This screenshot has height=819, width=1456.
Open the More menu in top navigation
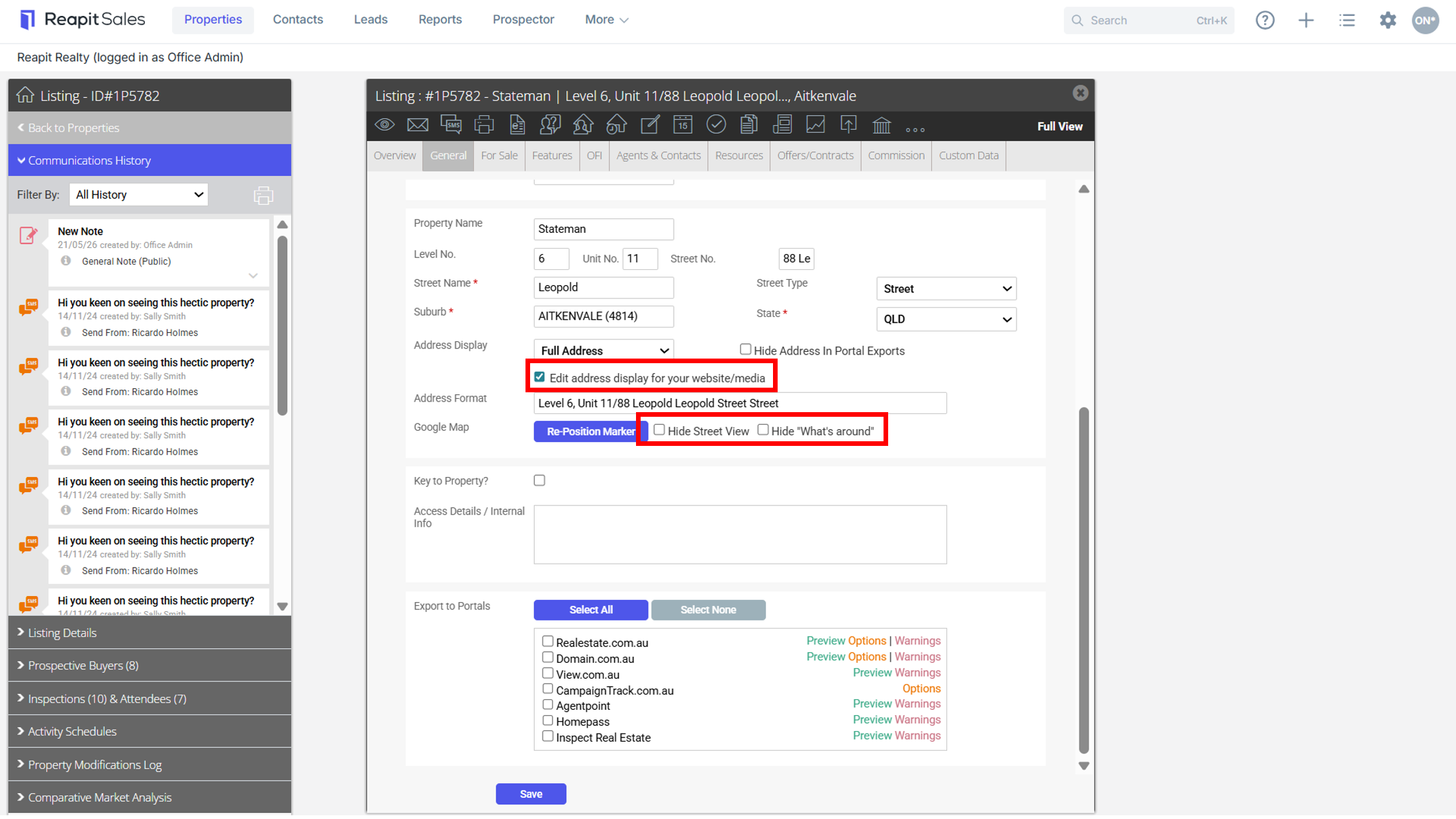pyautogui.click(x=606, y=19)
